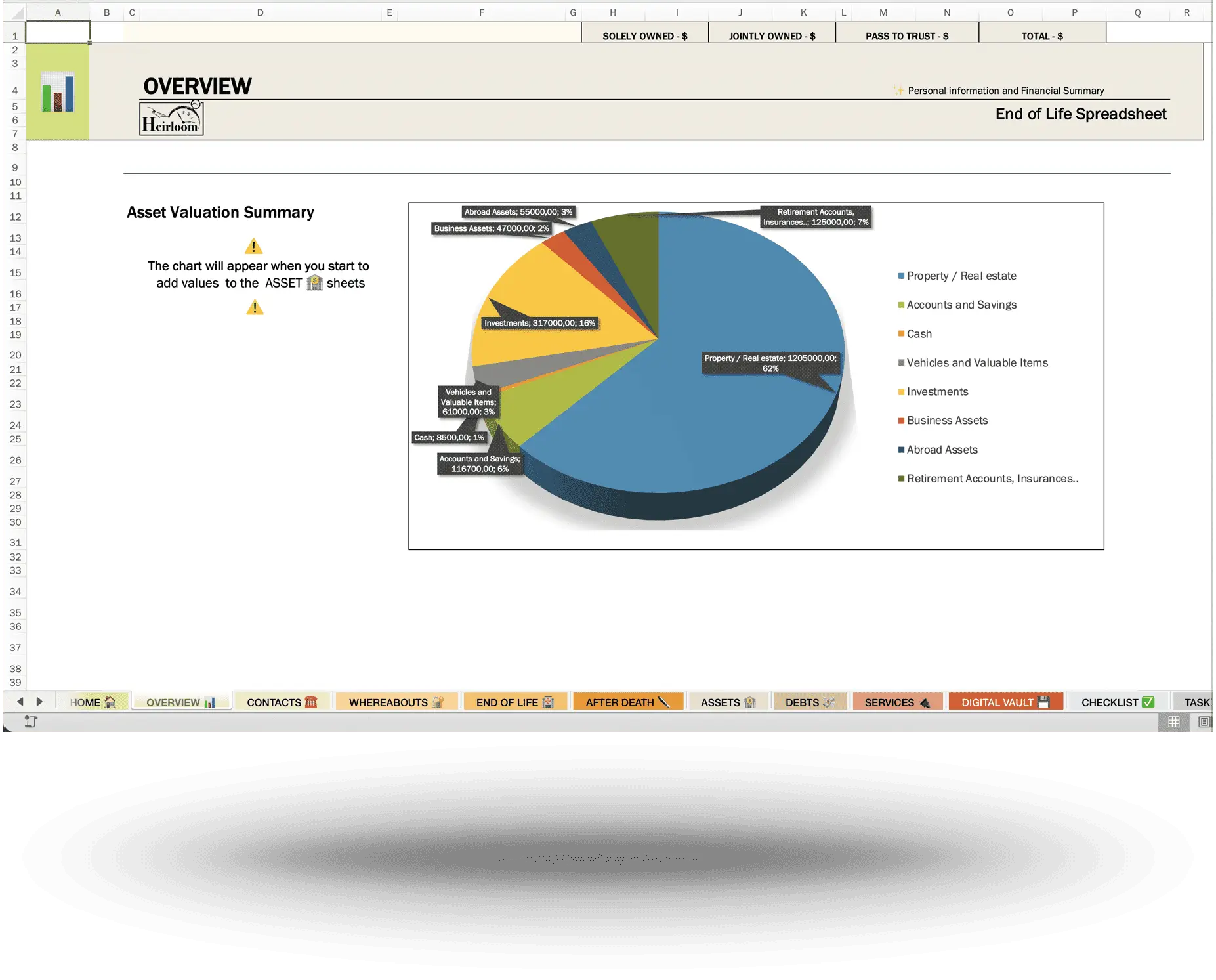
Task: Select cell A1 in the spreadsheet
Action: tap(58, 32)
